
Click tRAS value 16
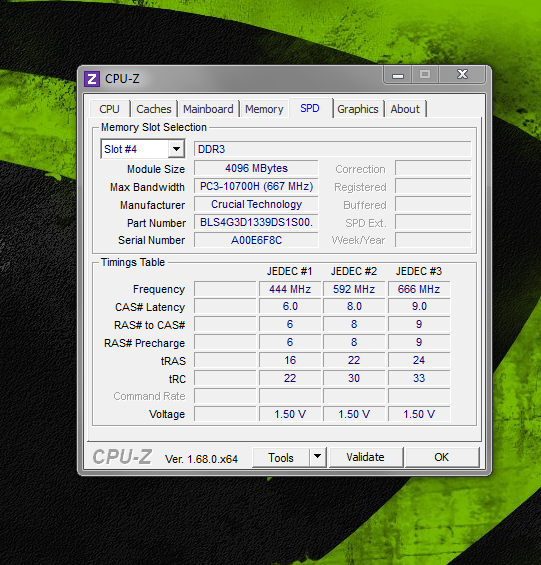(290, 360)
